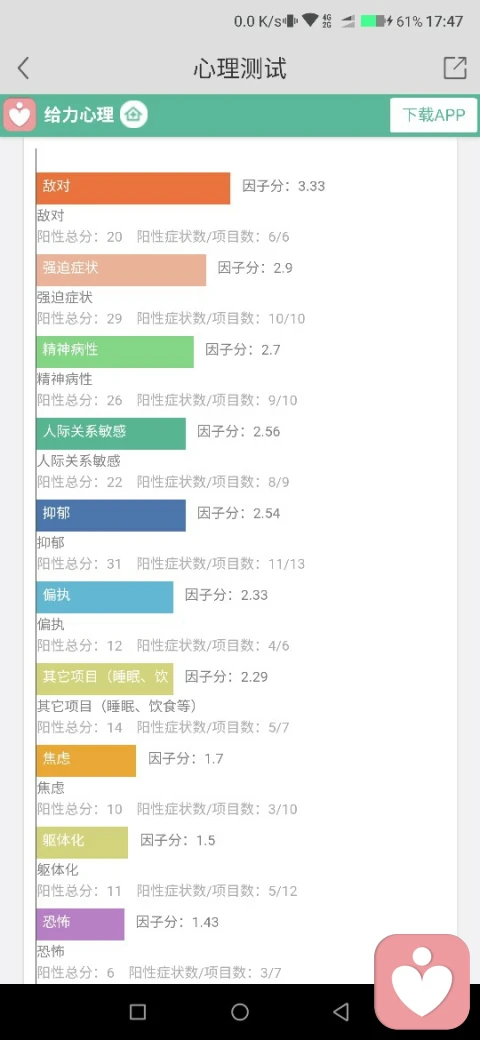Select the purple 恐怖 bar
This screenshot has height=1040, width=480.
80,924
